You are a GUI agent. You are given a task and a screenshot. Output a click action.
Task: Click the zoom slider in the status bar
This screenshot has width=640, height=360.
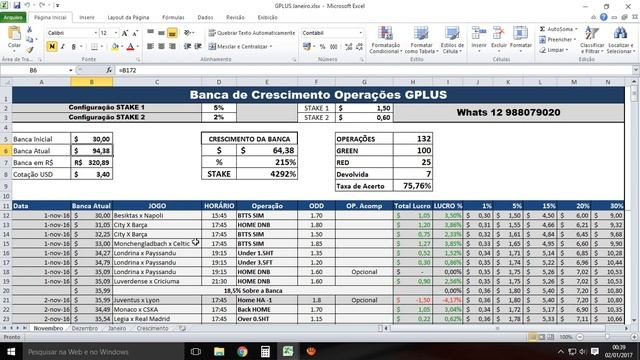(607, 337)
